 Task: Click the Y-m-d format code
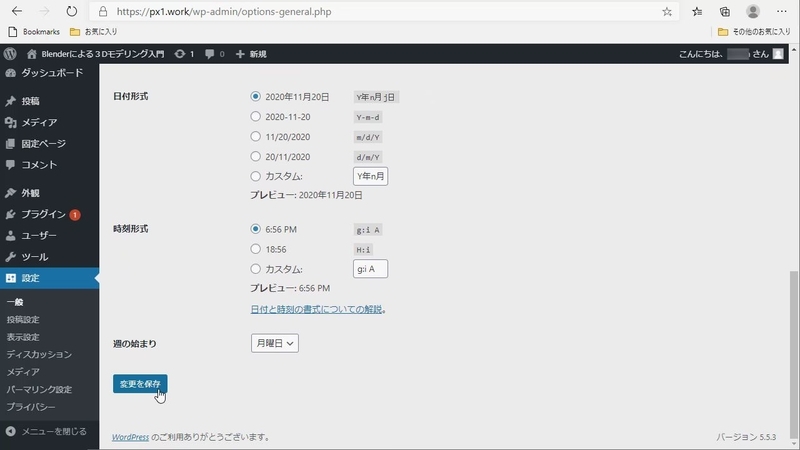click(x=368, y=117)
